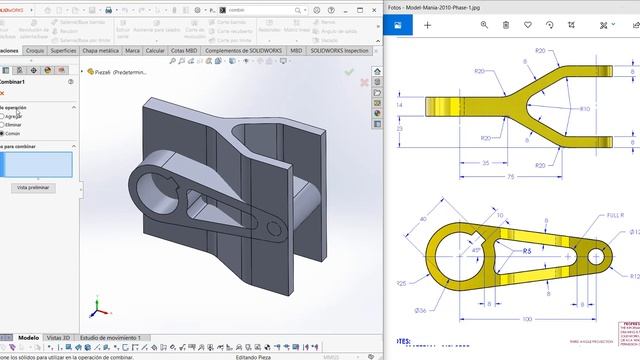The height and width of the screenshot is (360, 640).
Task: Click Editando Pieza status bar text
Action: tap(253, 357)
